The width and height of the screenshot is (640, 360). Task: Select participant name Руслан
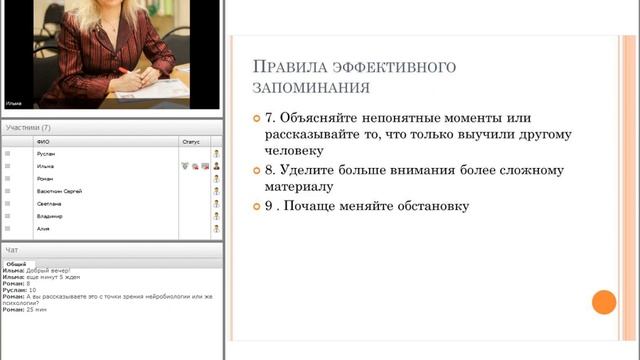(x=46, y=154)
